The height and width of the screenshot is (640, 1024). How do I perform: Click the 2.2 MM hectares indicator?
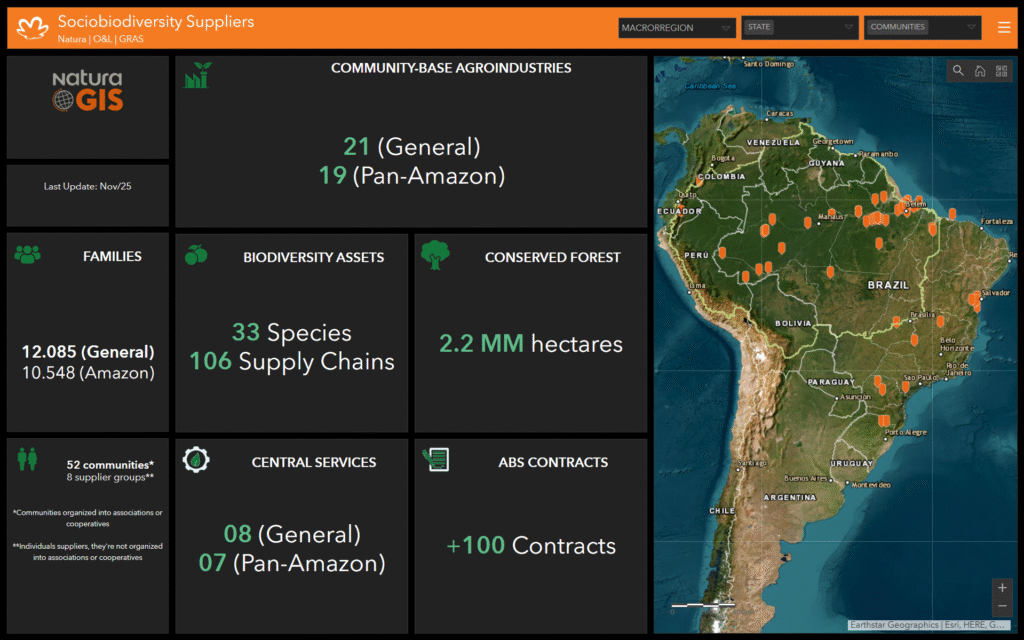pyautogui.click(x=530, y=344)
